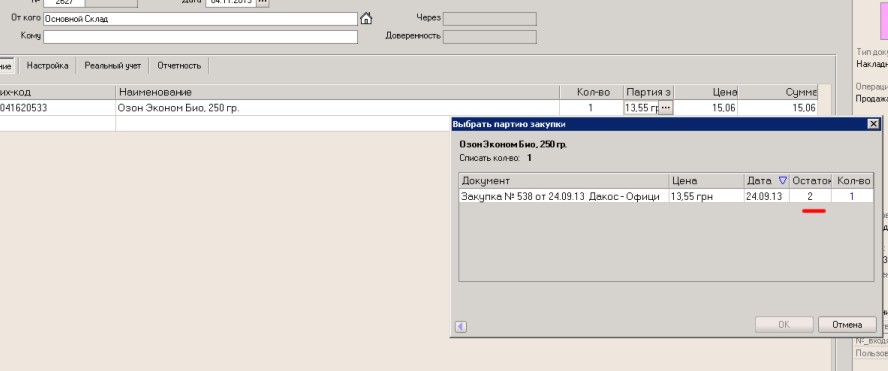Image resolution: width=888 pixels, height=371 pixels.
Task: Click the 24.09.13 date cell in dialog
Action: pyautogui.click(x=766, y=197)
